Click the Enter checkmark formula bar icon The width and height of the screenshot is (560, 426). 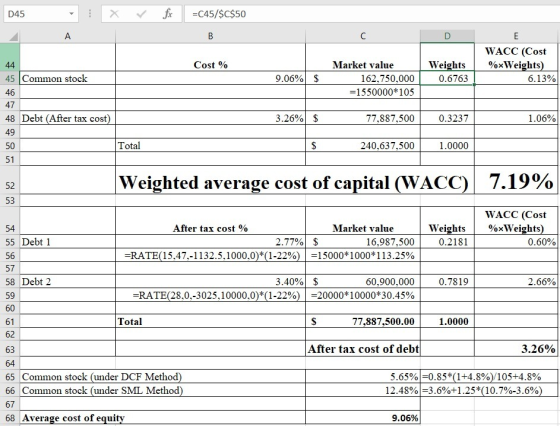click(x=141, y=14)
